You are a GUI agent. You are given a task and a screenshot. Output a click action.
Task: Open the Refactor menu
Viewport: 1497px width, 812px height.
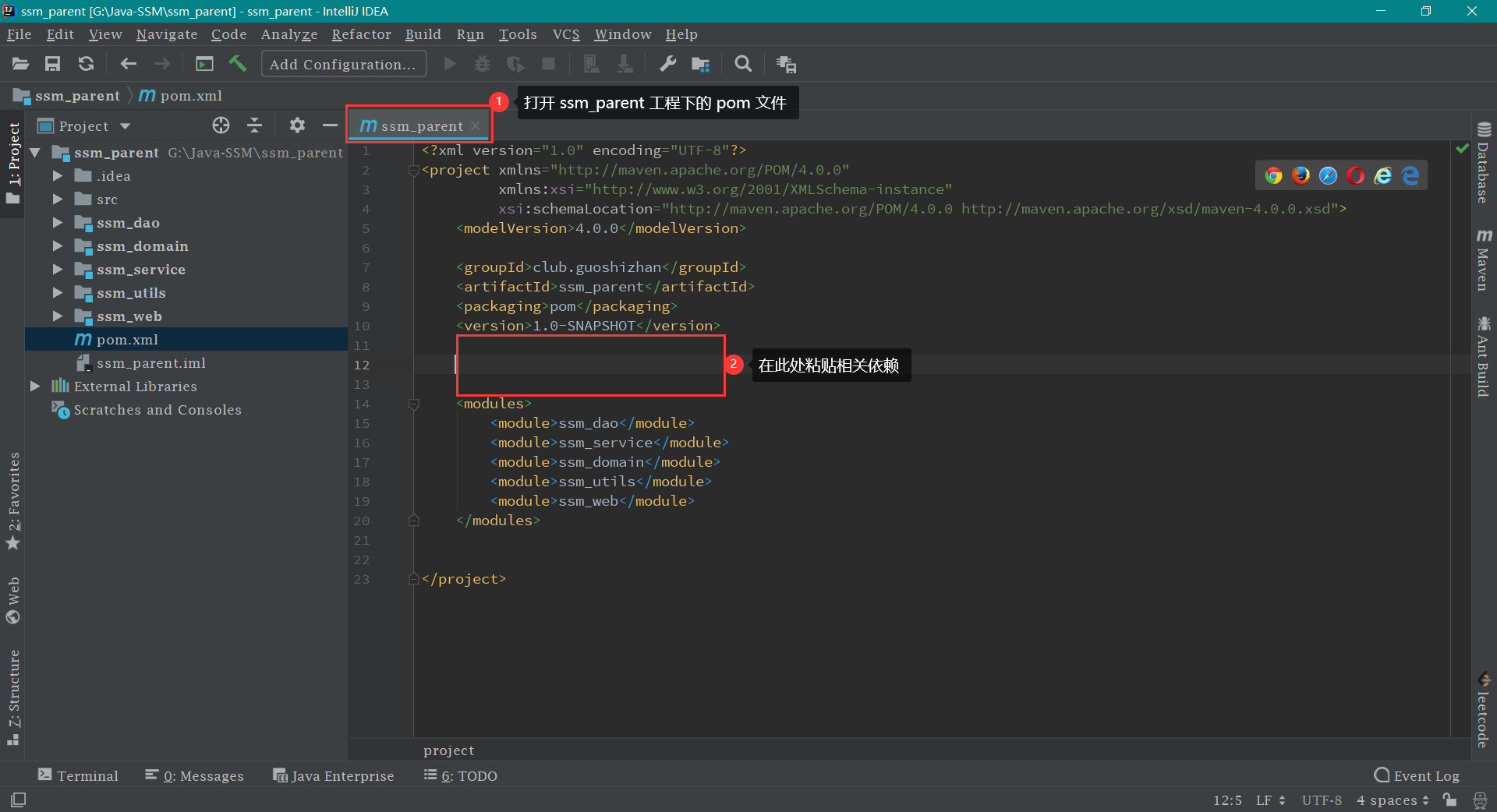(x=361, y=34)
